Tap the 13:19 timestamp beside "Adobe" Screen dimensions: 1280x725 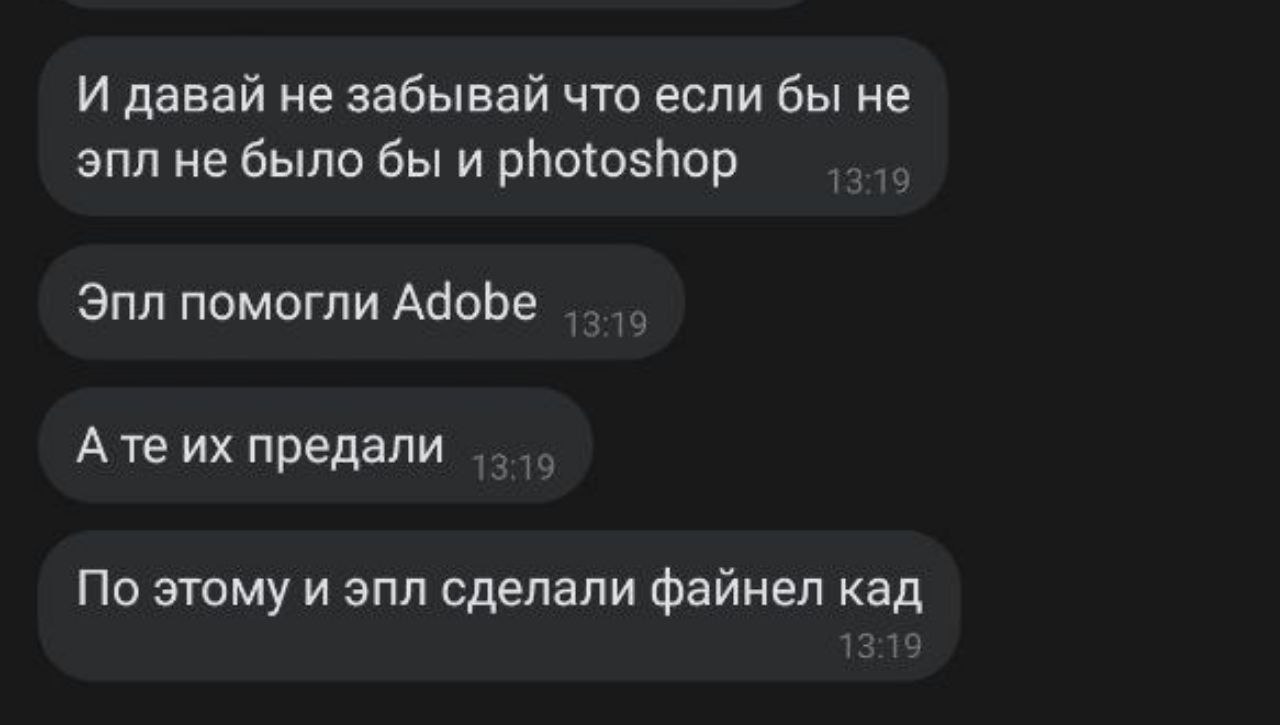pos(606,324)
